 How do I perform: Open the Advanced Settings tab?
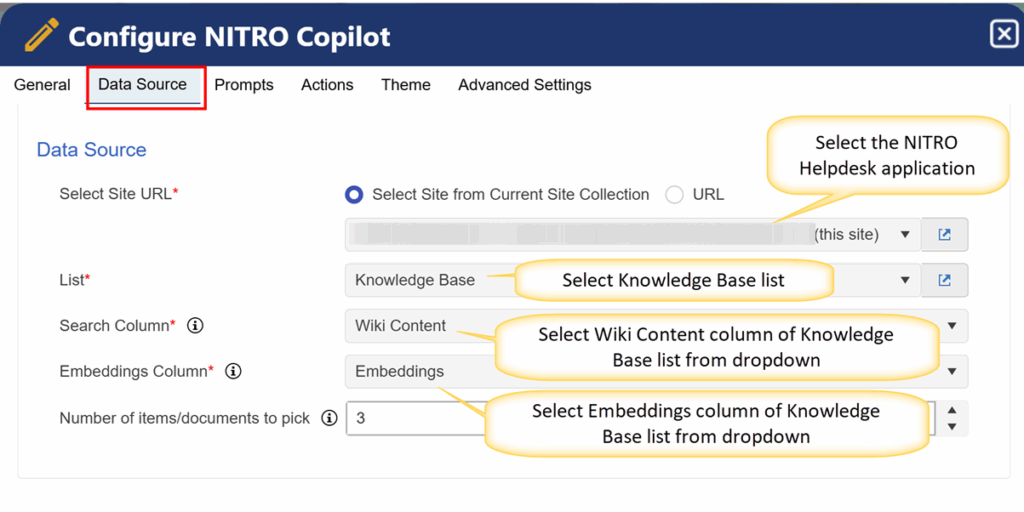525,85
